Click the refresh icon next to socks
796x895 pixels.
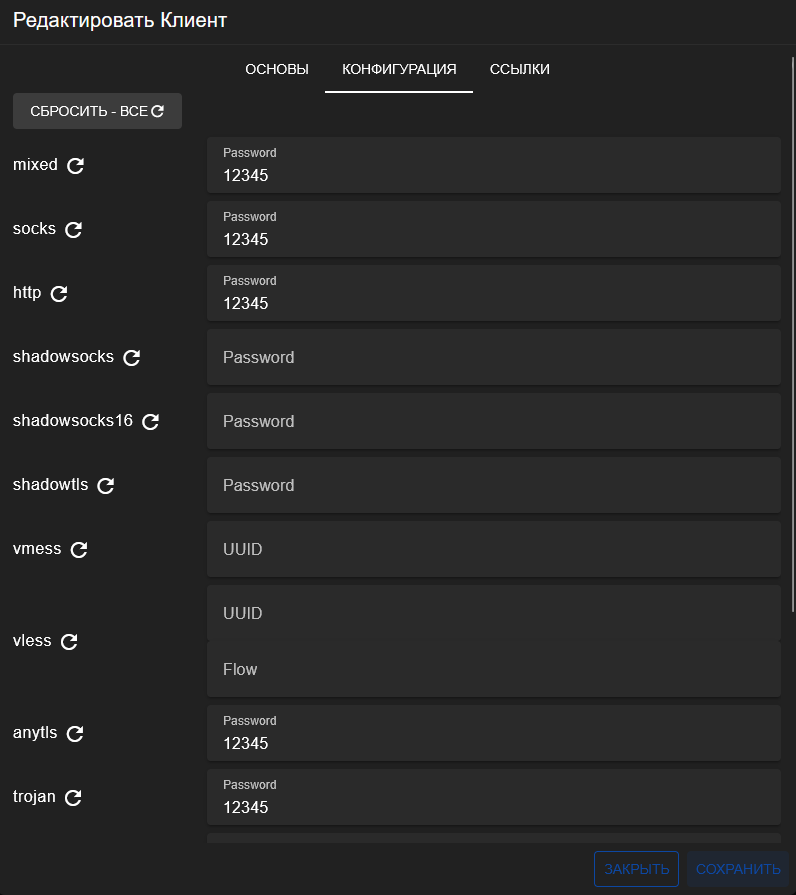tap(73, 230)
